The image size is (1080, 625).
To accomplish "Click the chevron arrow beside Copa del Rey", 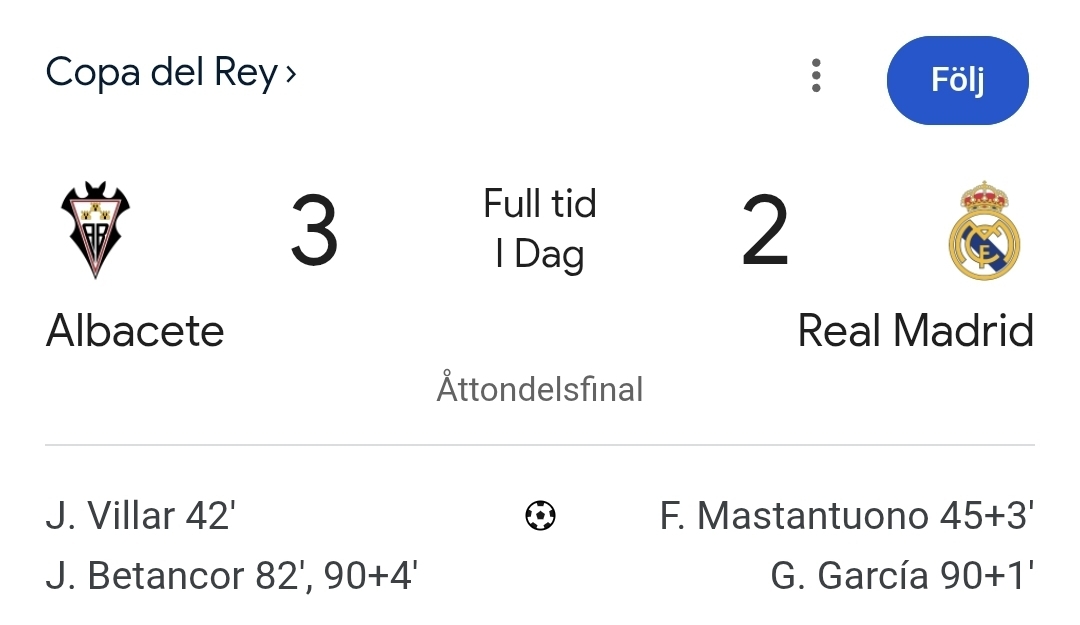I will coord(291,74).
